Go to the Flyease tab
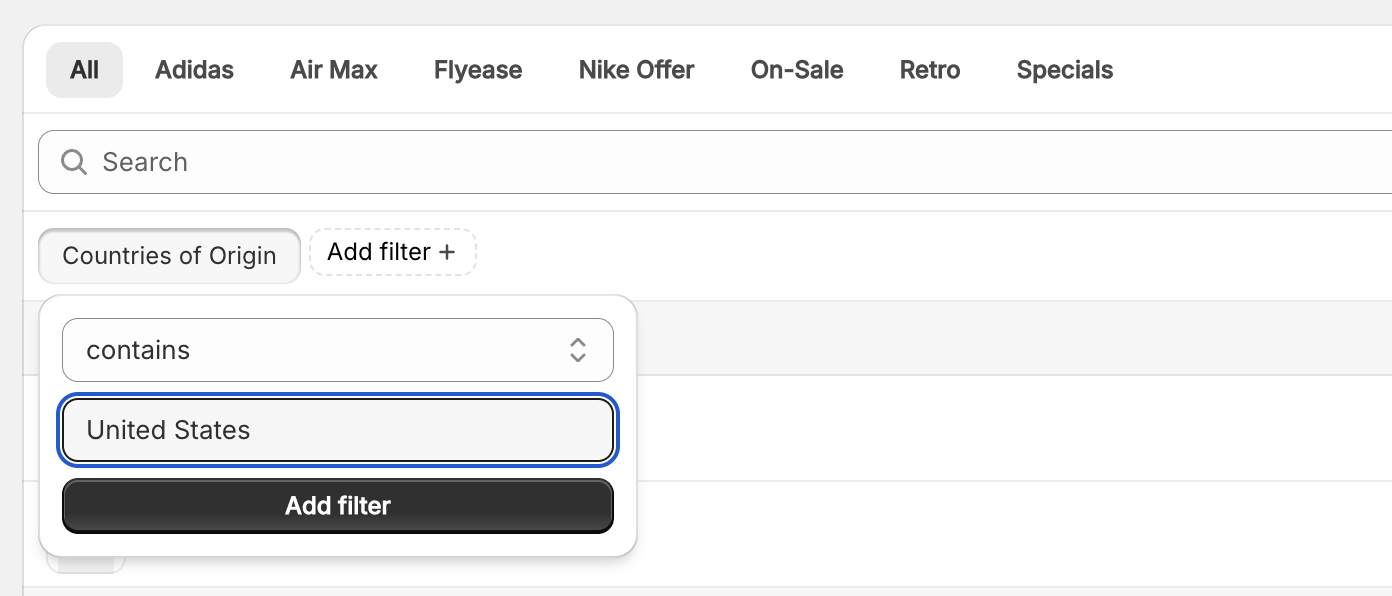The image size is (1392, 596). pyautogui.click(x=478, y=70)
